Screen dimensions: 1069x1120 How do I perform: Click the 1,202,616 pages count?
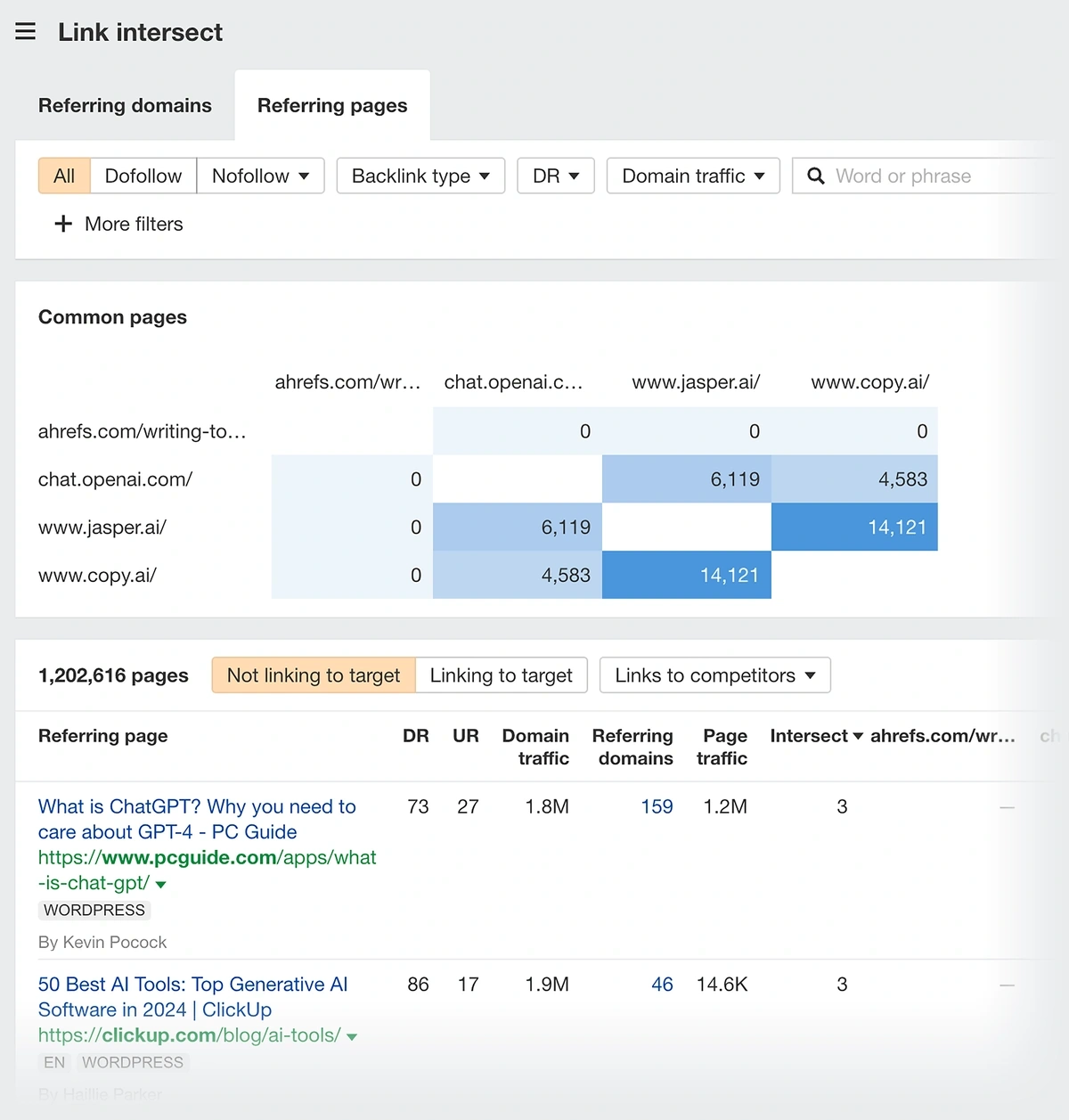(113, 675)
